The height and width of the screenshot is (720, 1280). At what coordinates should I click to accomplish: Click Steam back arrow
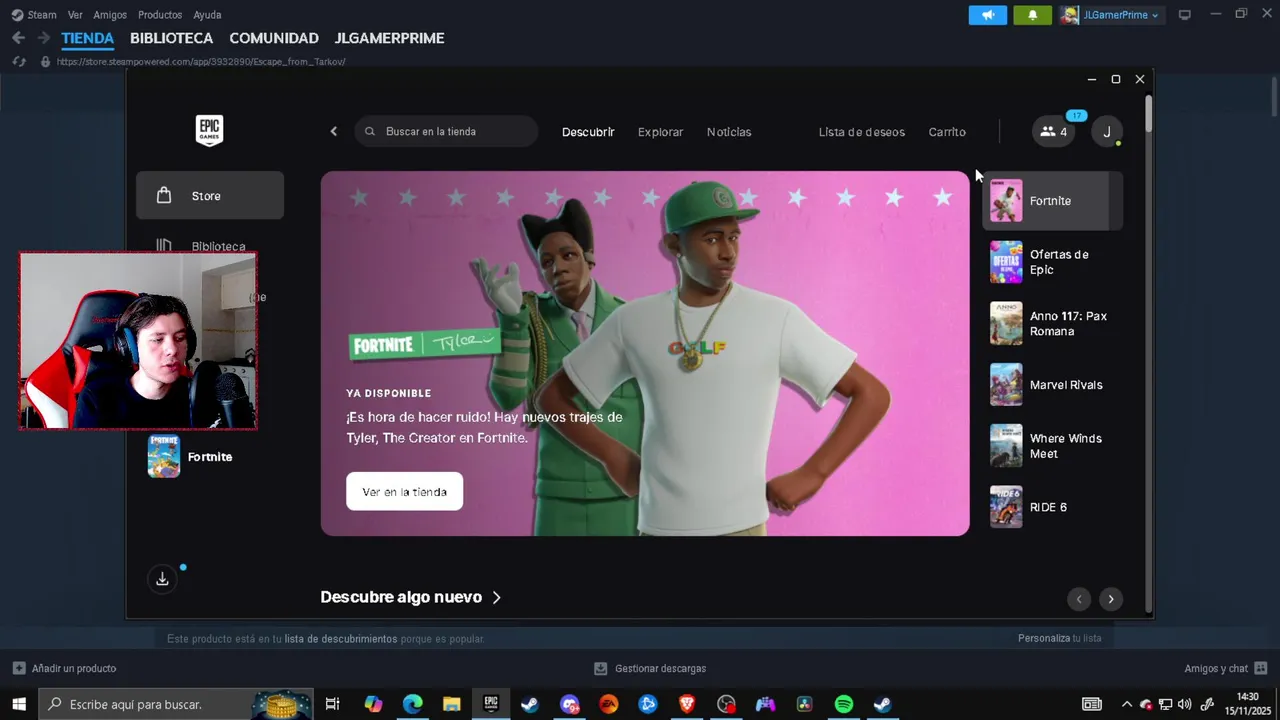(18, 38)
